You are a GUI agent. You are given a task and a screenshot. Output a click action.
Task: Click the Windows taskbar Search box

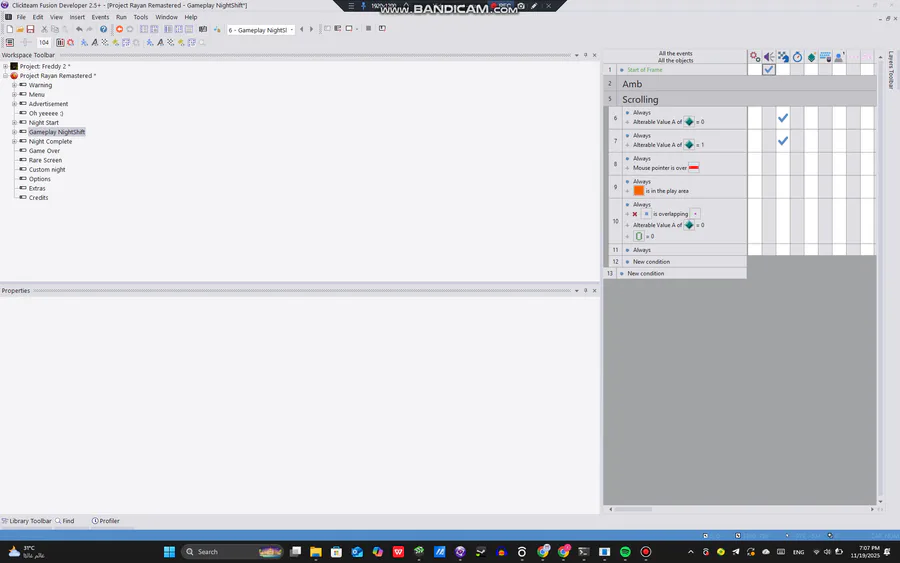click(x=232, y=552)
